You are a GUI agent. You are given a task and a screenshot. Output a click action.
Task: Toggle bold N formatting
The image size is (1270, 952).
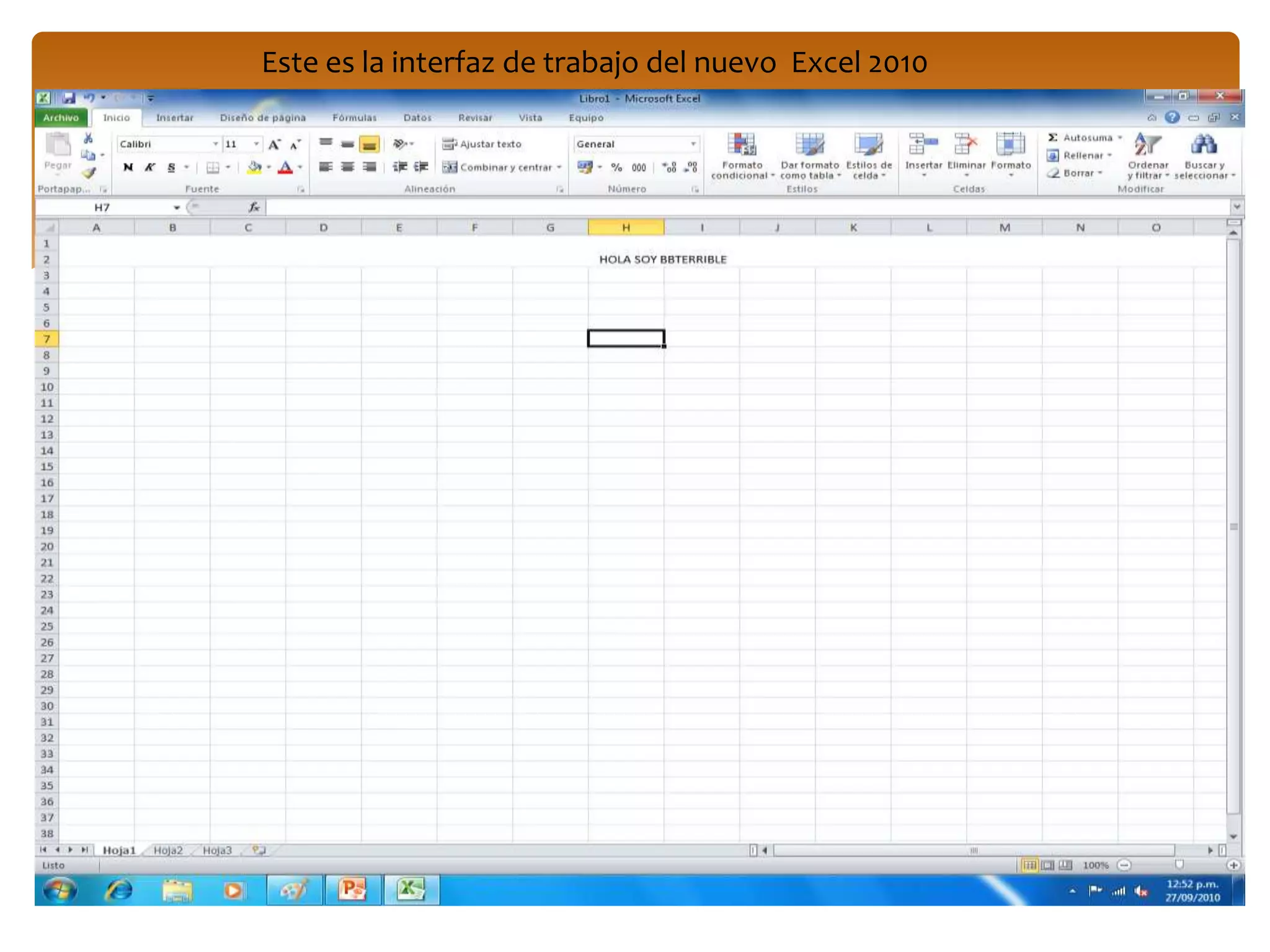pos(128,167)
